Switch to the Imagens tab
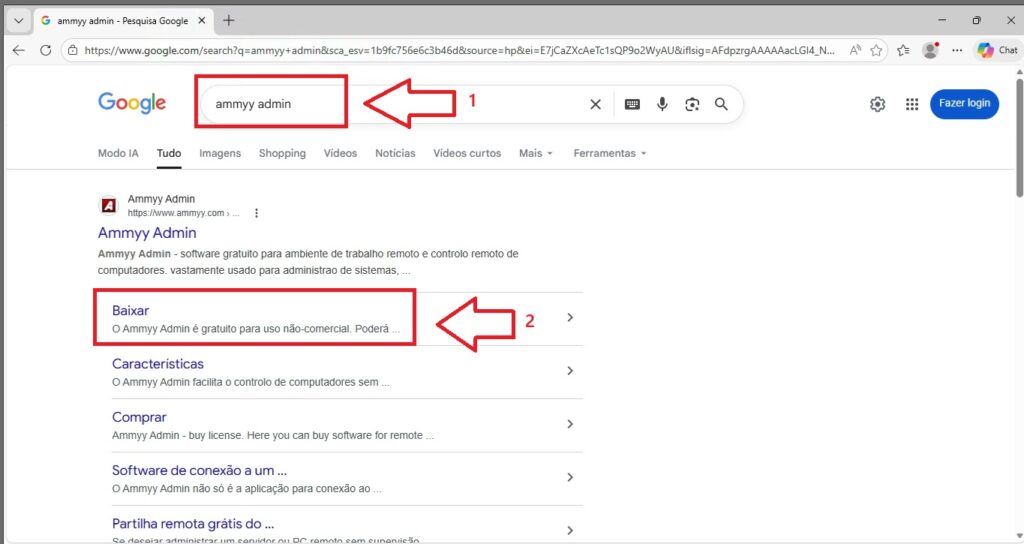 220,153
